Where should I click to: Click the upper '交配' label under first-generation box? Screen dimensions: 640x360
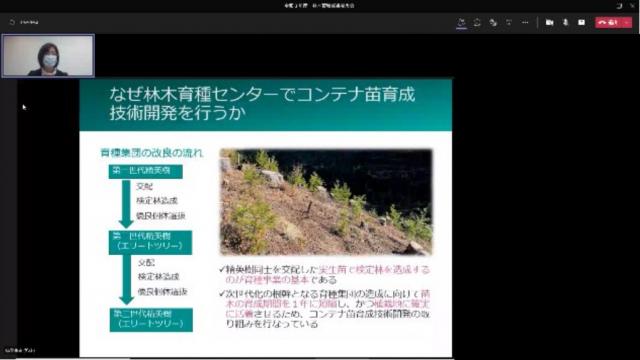click(x=144, y=187)
